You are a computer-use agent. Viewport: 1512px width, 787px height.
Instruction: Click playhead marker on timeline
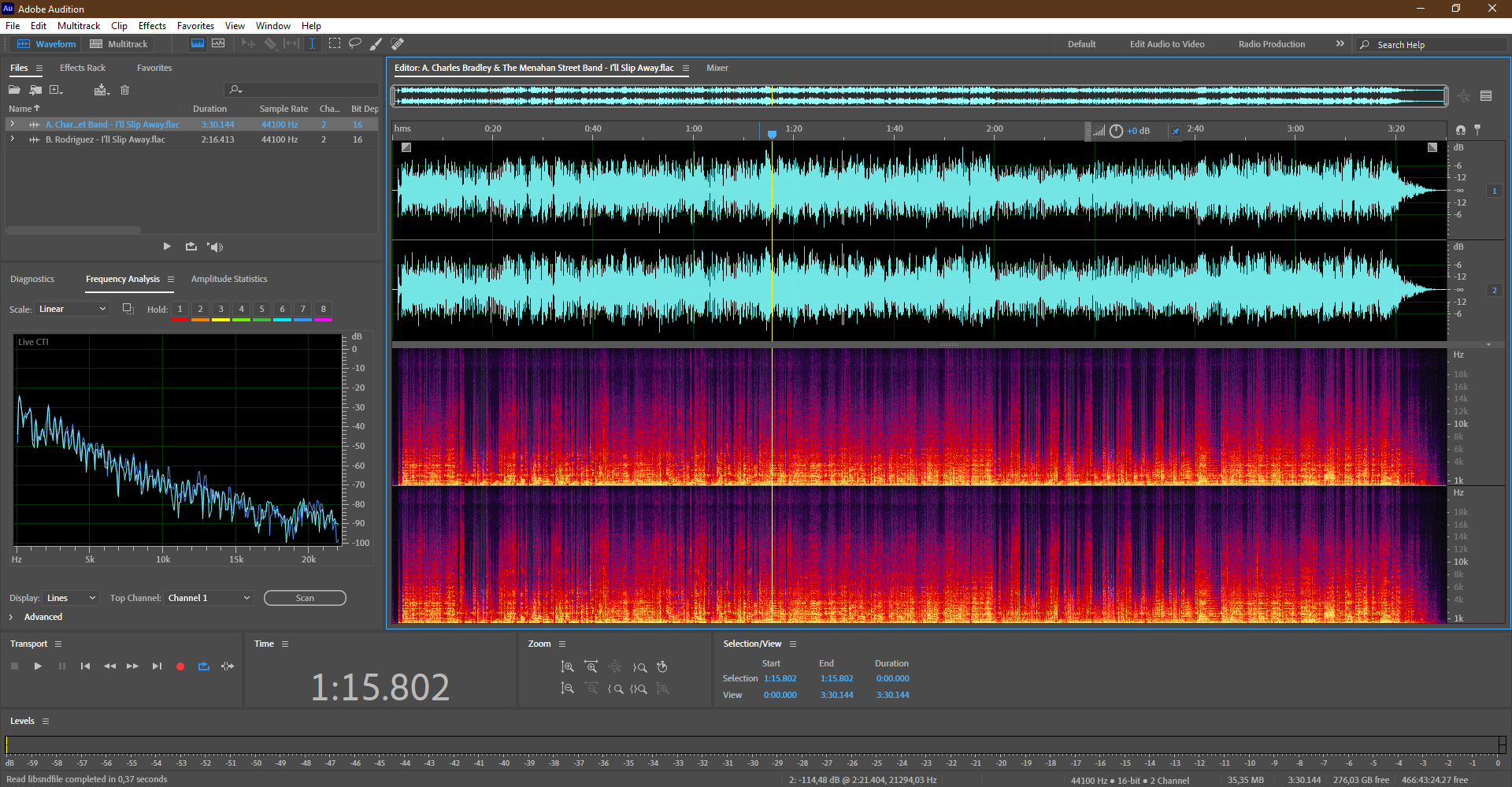773,134
